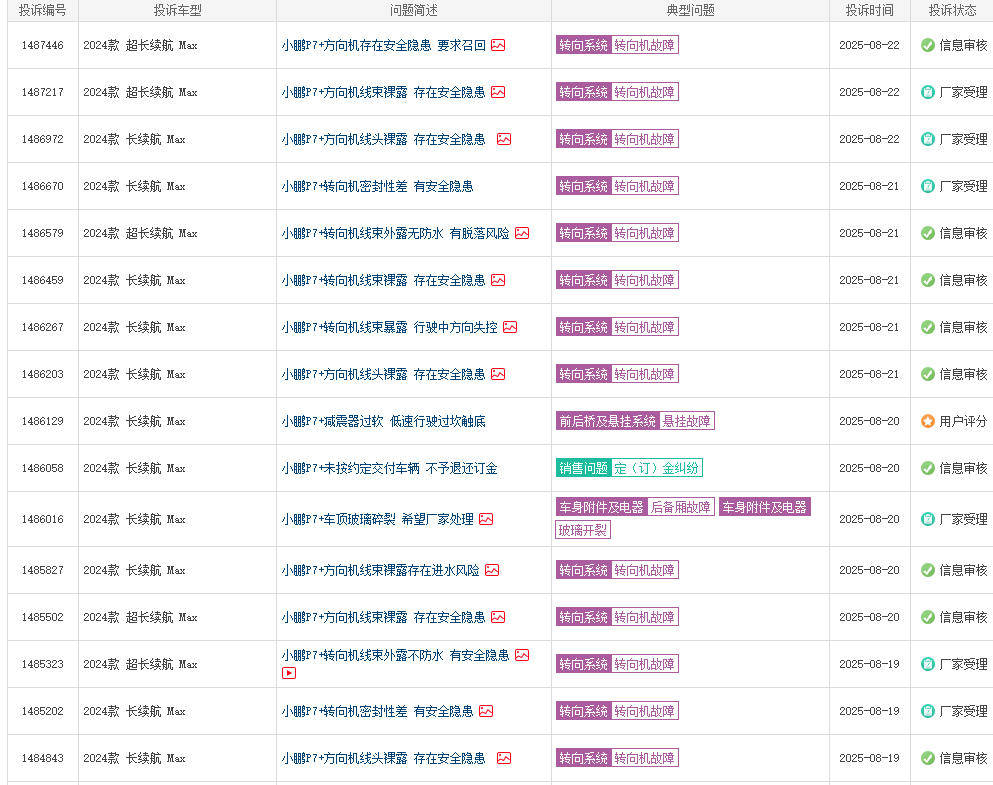The height and width of the screenshot is (785, 993).
Task: Click 用户评分 status text
Action: (x=963, y=421)
